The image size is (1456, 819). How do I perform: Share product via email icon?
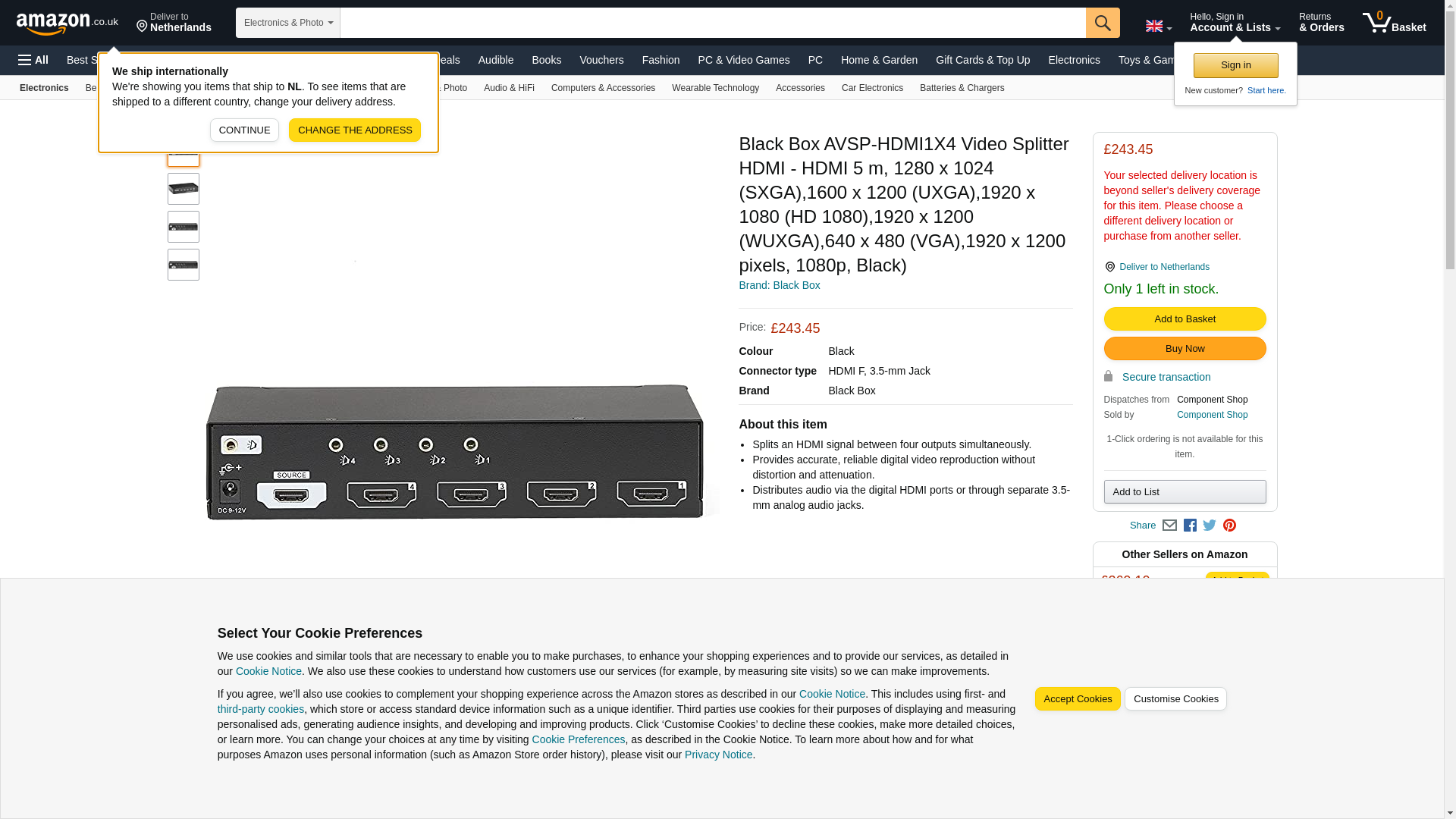pos(1169,526)
